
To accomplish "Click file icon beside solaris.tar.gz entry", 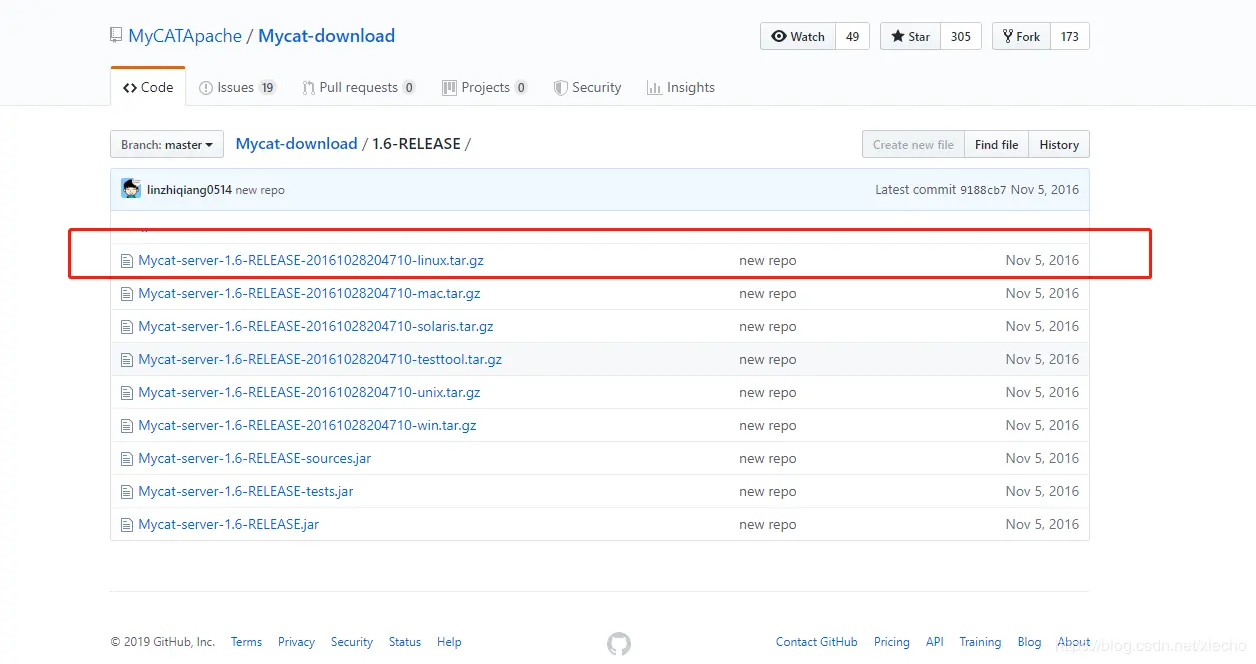I will (x=126, y=327).
